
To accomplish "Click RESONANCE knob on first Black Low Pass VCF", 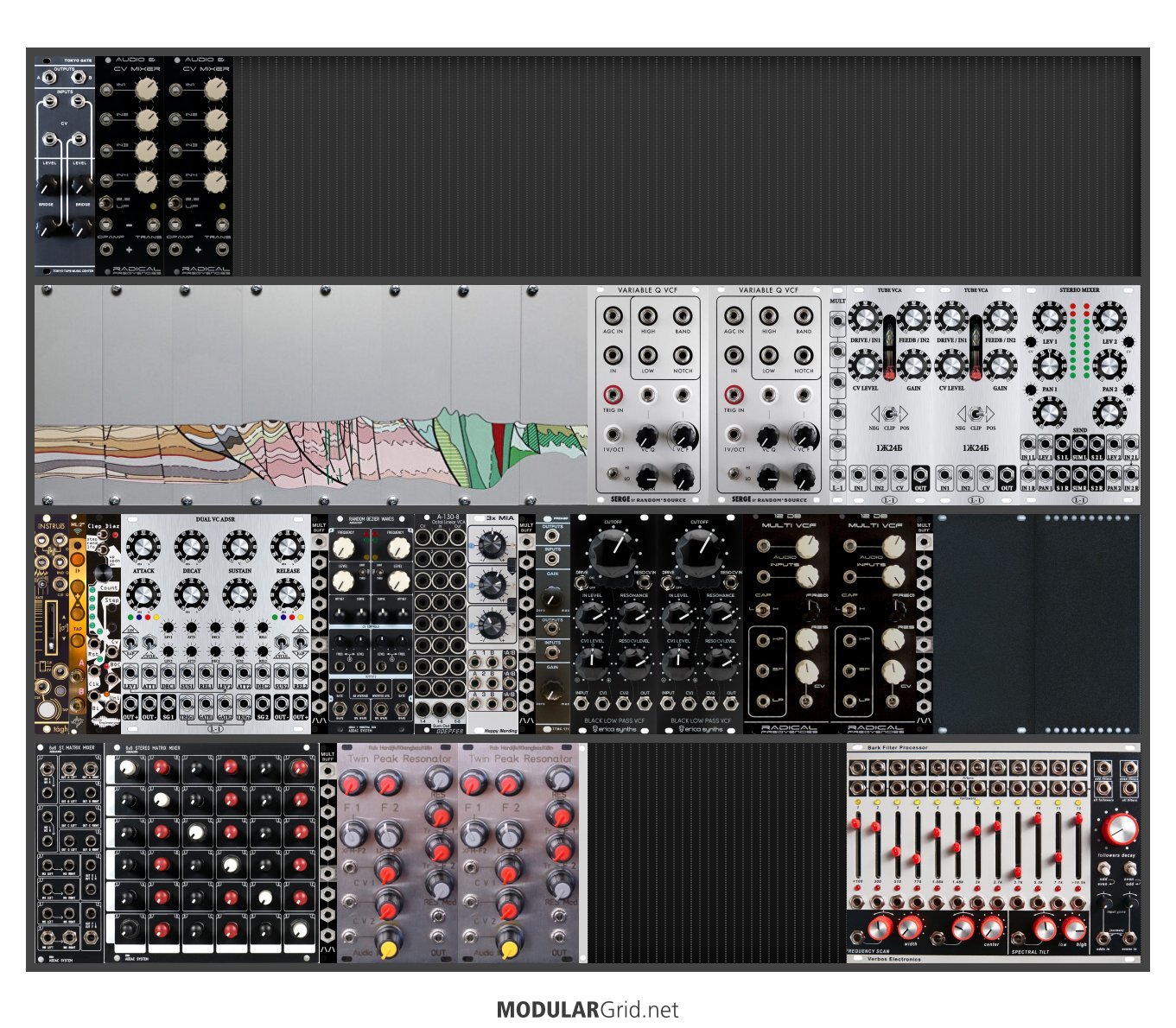I will (634, 616).
